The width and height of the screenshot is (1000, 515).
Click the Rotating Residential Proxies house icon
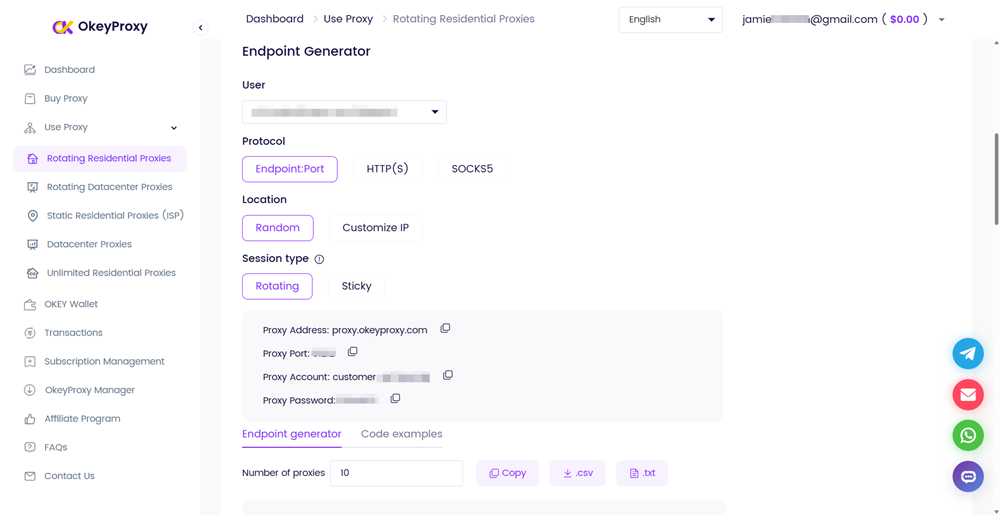[33, 158]
